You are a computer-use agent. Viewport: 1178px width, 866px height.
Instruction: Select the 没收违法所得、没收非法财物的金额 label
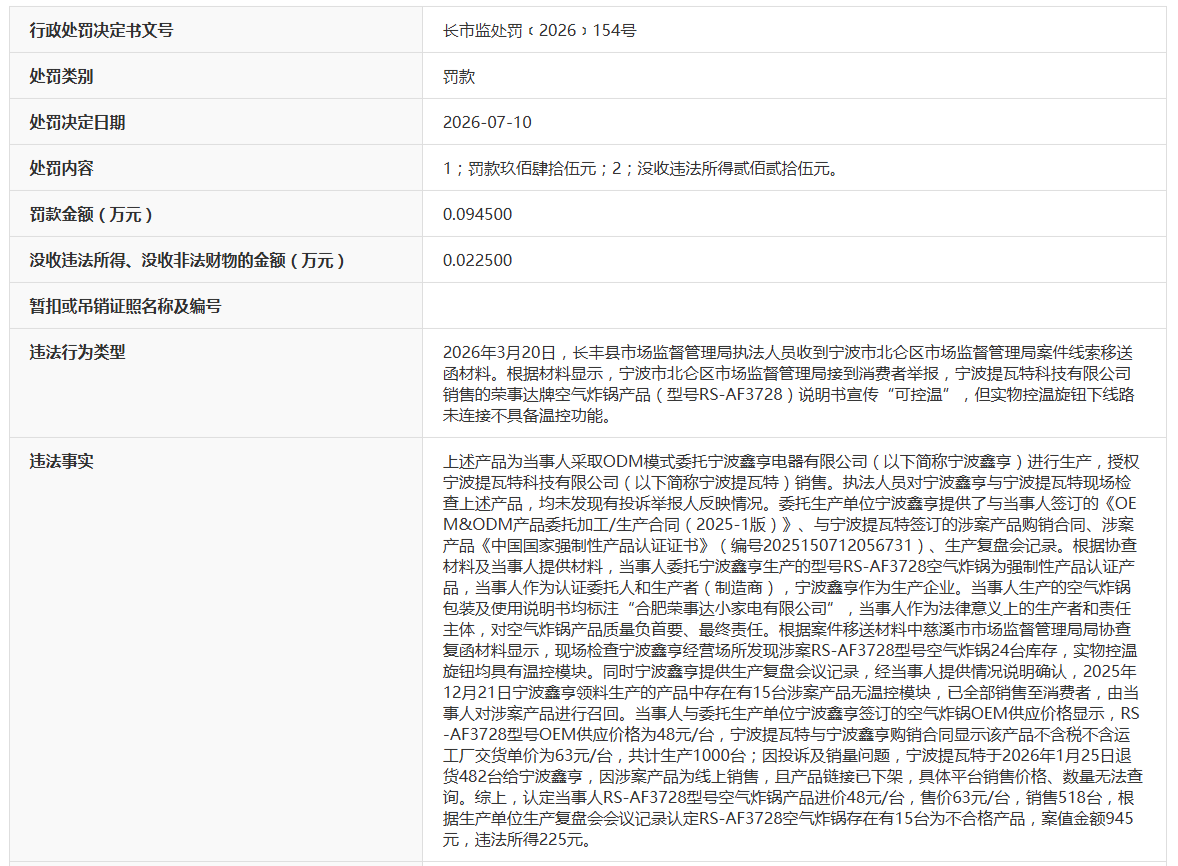click(187, 261)
